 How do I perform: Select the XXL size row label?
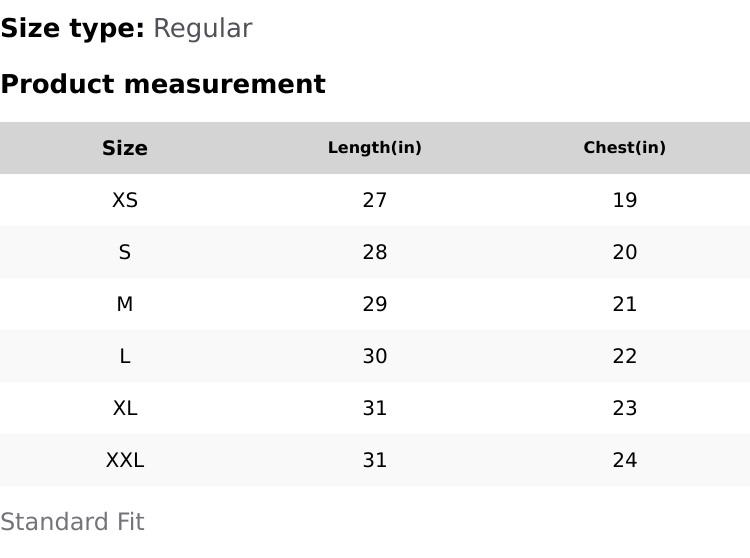[x=125, y=460]
